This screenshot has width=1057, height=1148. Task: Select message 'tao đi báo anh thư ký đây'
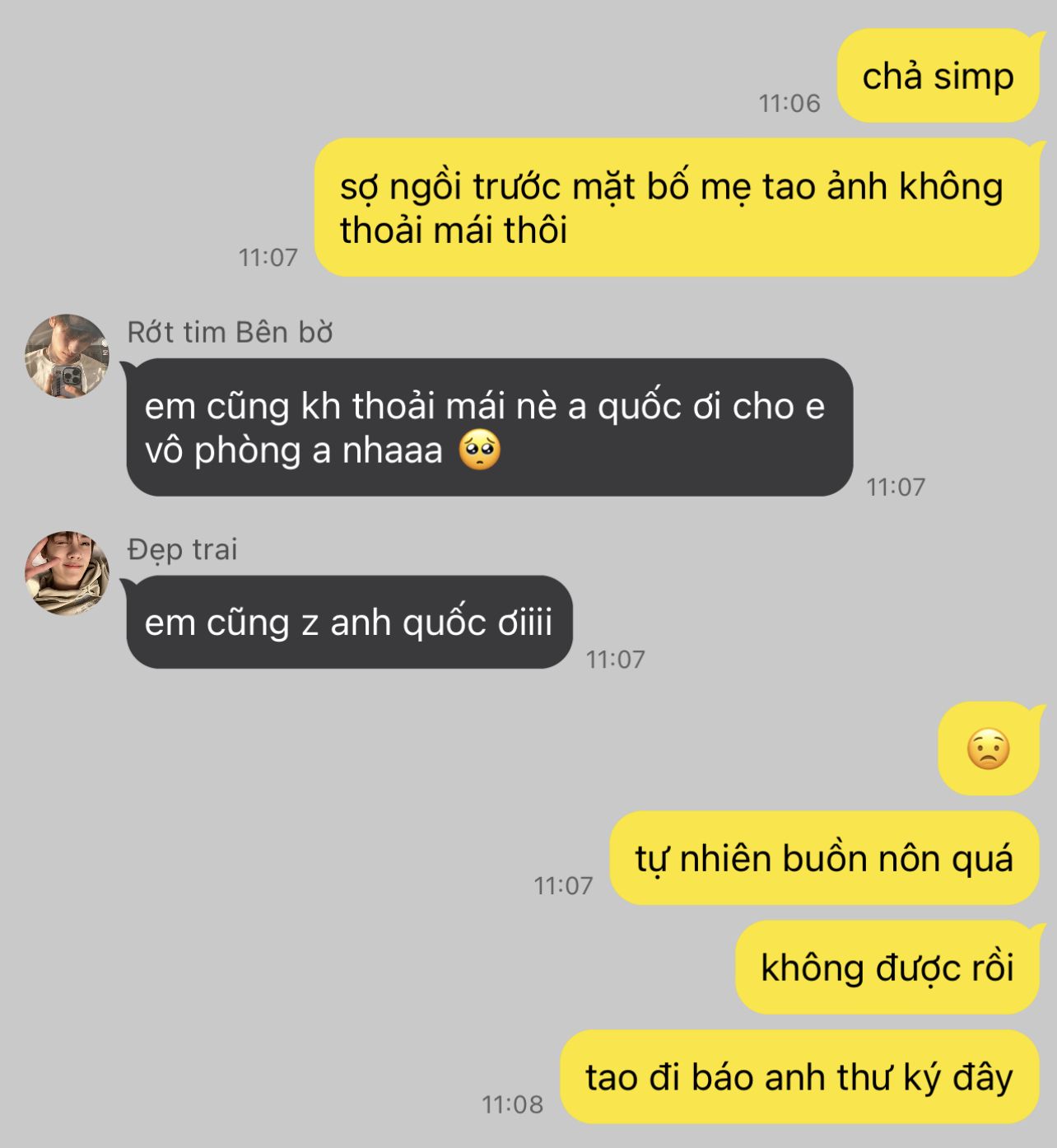[x=799, y=1077]
